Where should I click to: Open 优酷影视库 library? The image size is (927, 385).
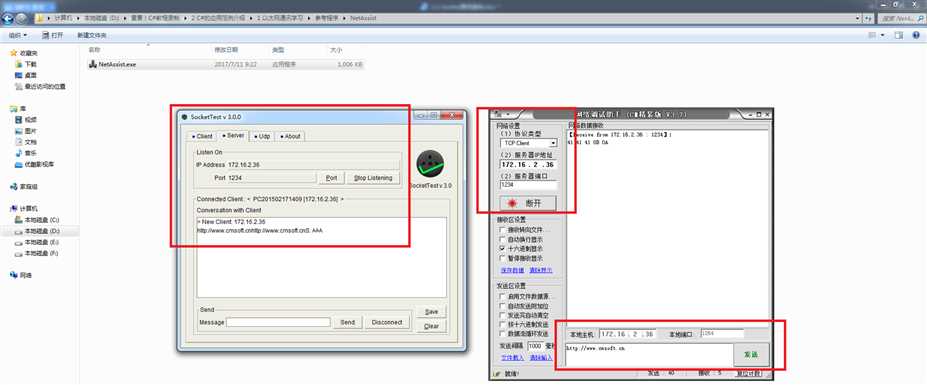[35, 164]
